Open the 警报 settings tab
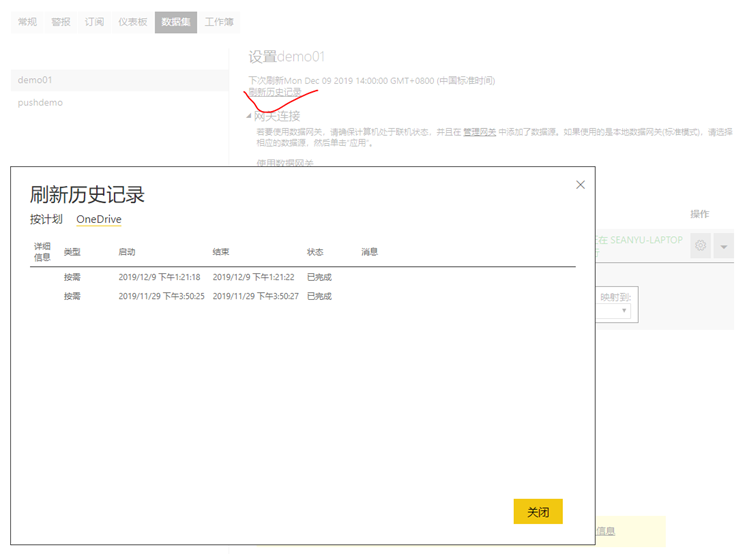 tap(61, 22)
